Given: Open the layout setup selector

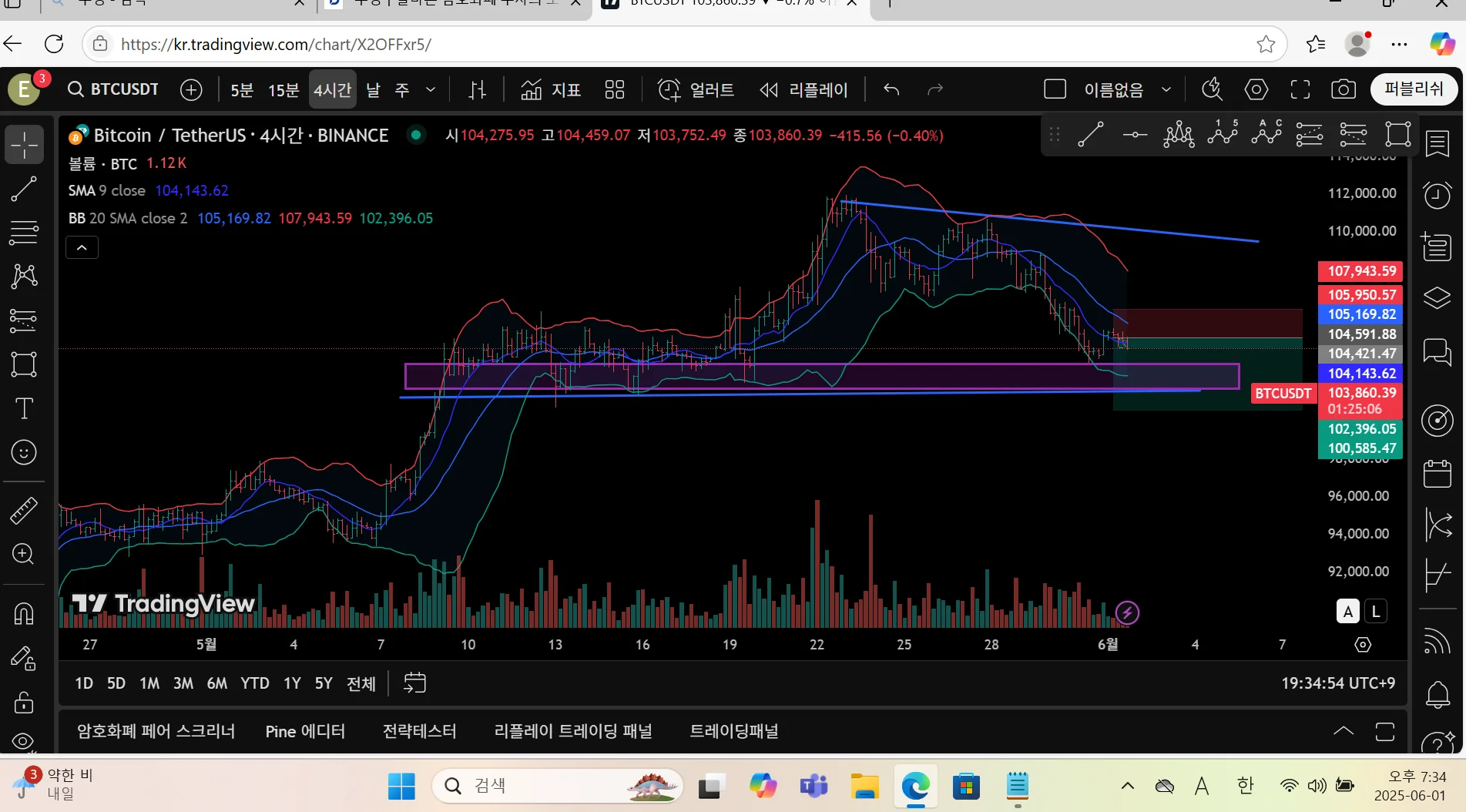Looking at the screenshot, I should (1055, 89).
